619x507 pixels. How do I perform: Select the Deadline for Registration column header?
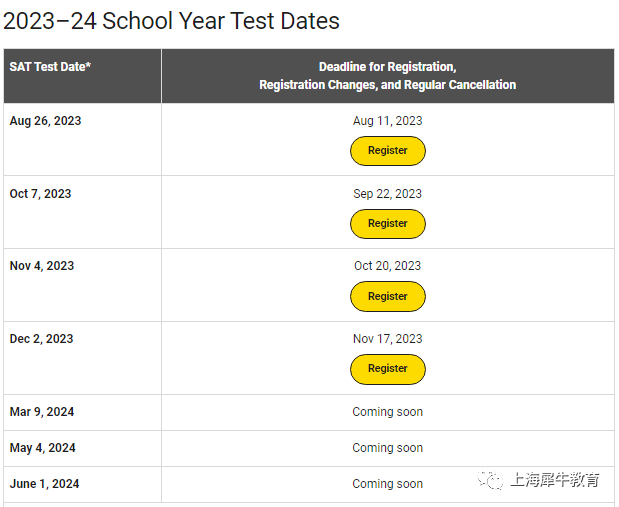coord(388,76)
